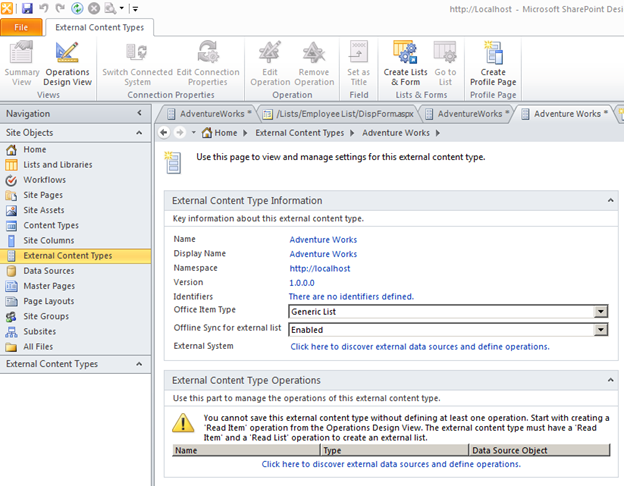
Task: Click Switch Connected System button
Action: tap(137, 64)
